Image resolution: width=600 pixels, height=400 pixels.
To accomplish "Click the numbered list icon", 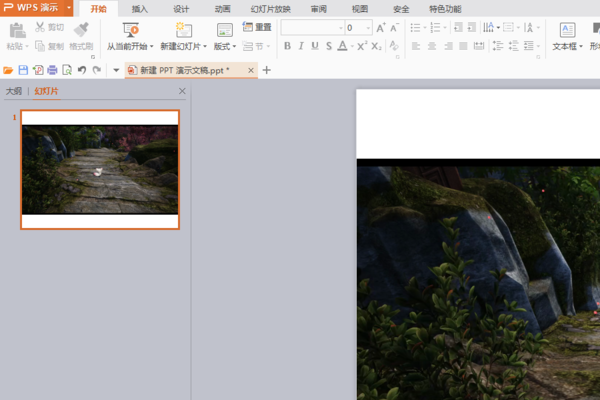I will point(435,28).
